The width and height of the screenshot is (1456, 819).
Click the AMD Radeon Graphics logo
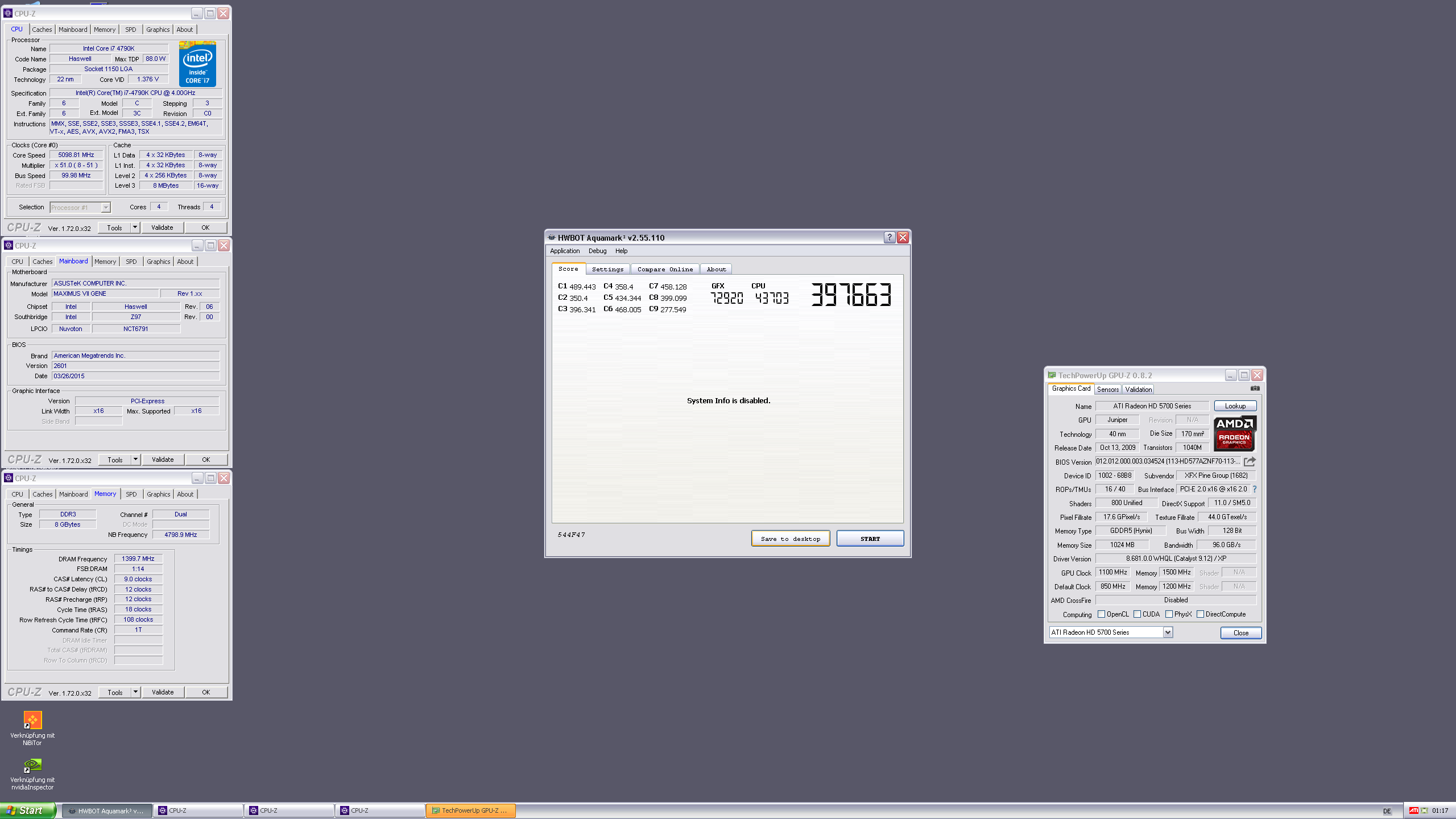coord(1235,433)
